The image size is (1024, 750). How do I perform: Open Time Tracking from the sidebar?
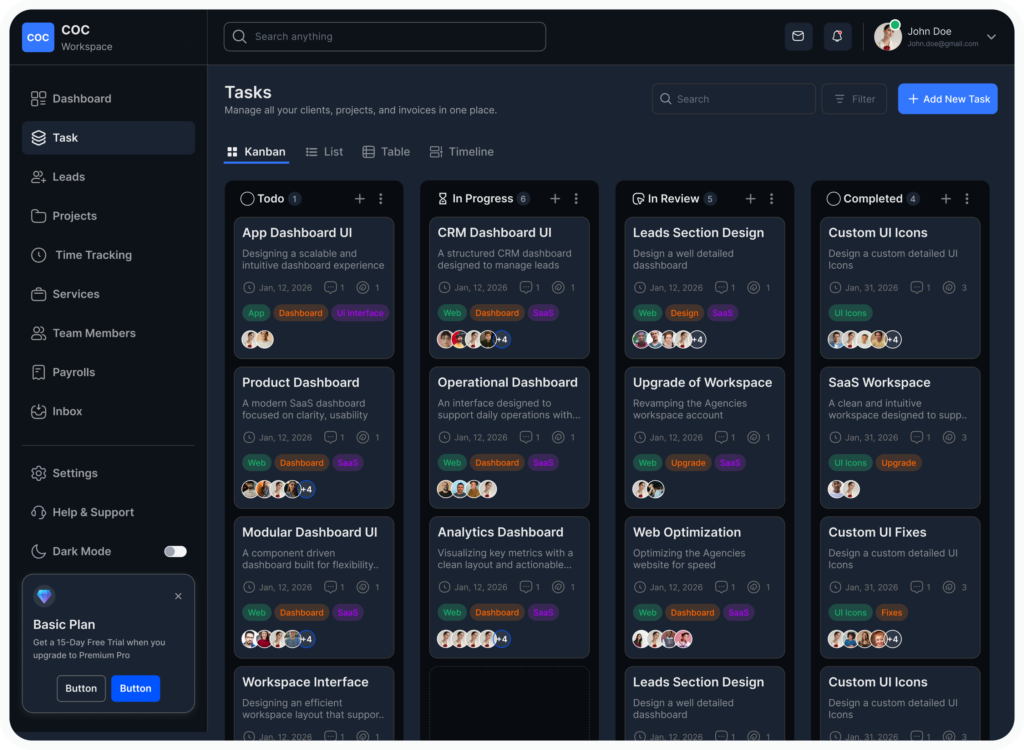(93, 255)
